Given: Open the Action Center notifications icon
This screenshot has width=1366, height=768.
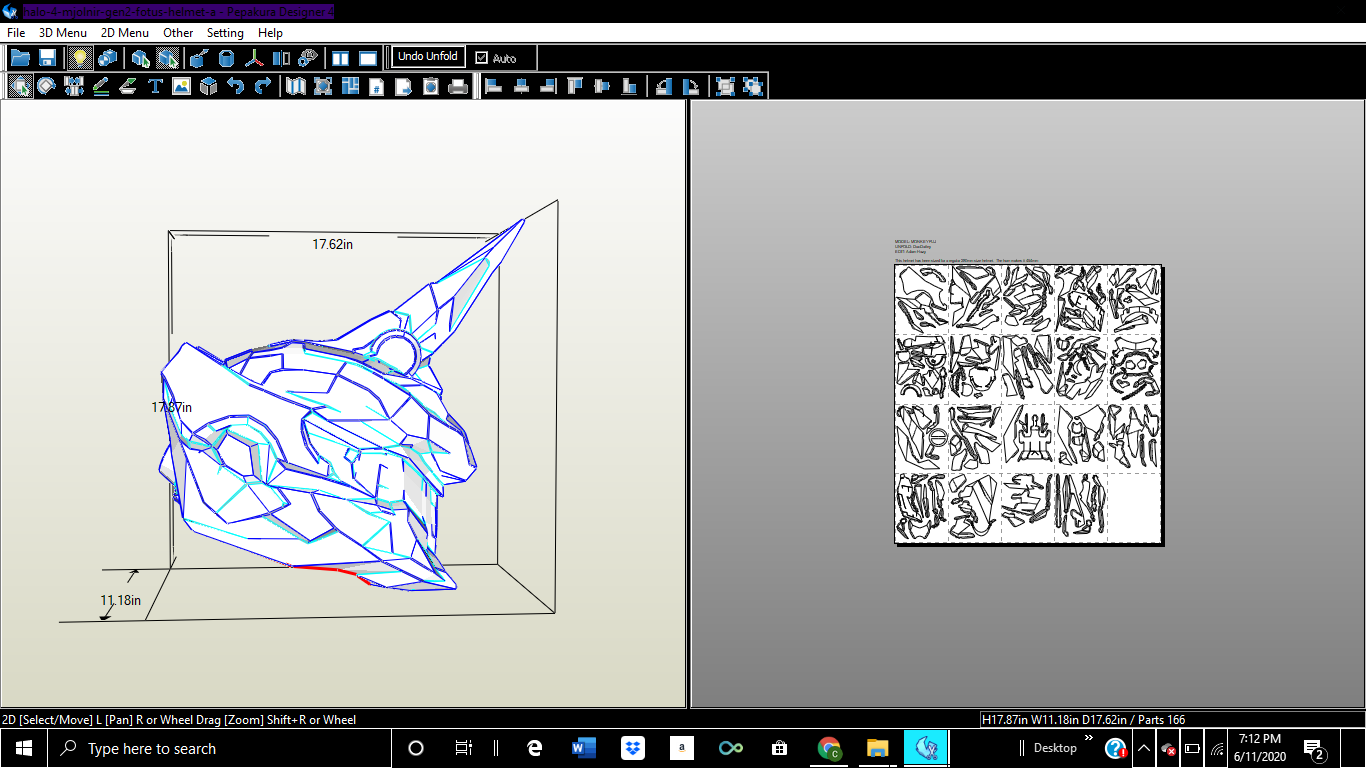Looking at the screenshot, I should click(1314, 748).
